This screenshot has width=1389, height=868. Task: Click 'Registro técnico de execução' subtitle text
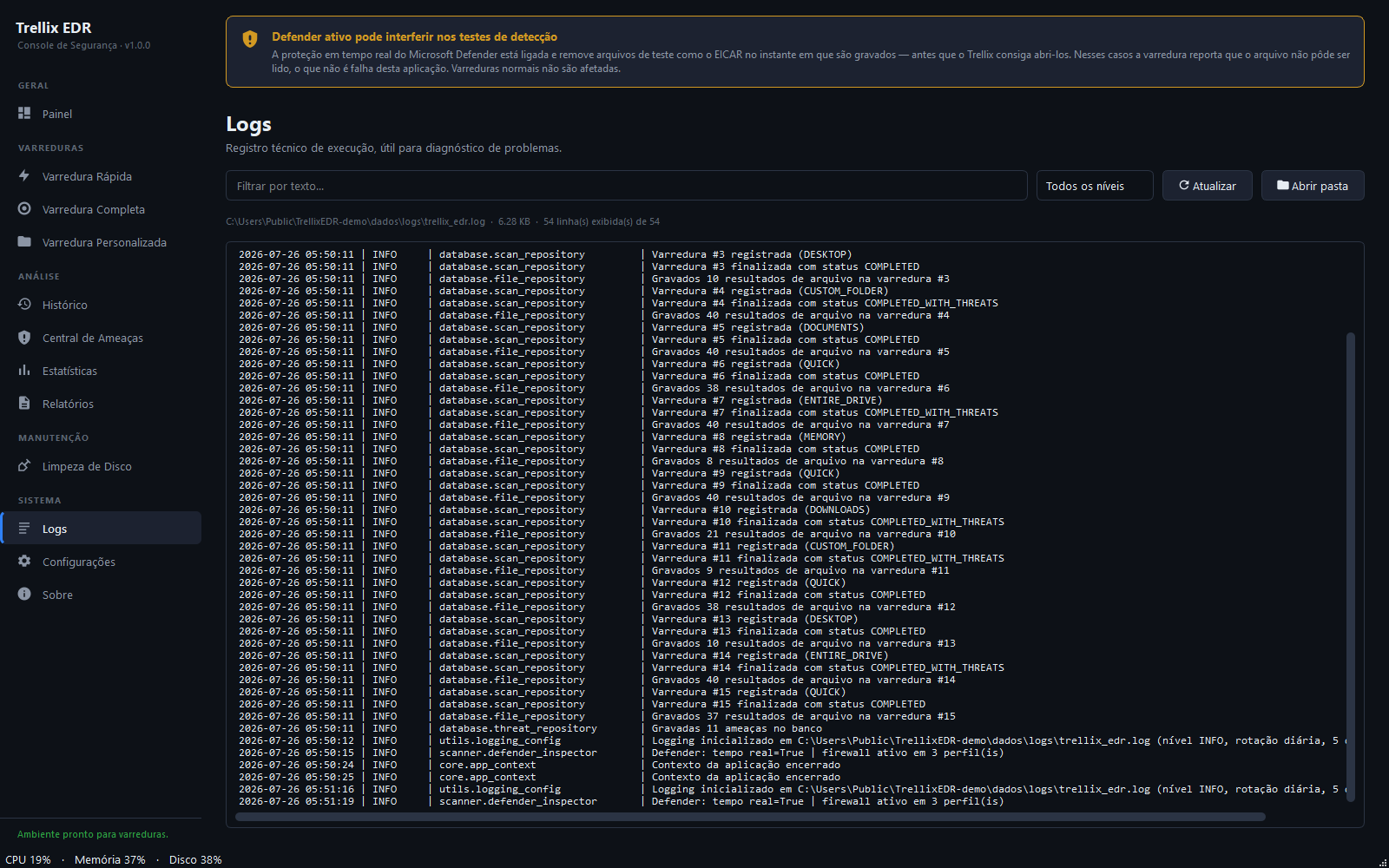click(393, 148)
